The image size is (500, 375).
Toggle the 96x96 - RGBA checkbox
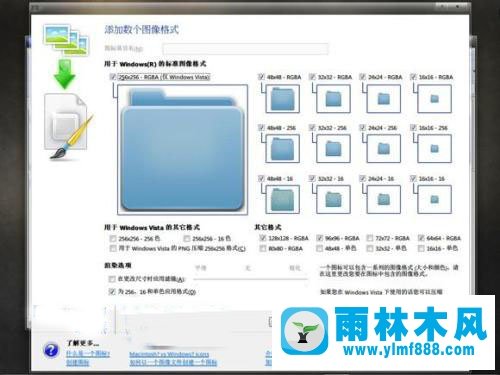pyautogui.click(x=320, y=238)
